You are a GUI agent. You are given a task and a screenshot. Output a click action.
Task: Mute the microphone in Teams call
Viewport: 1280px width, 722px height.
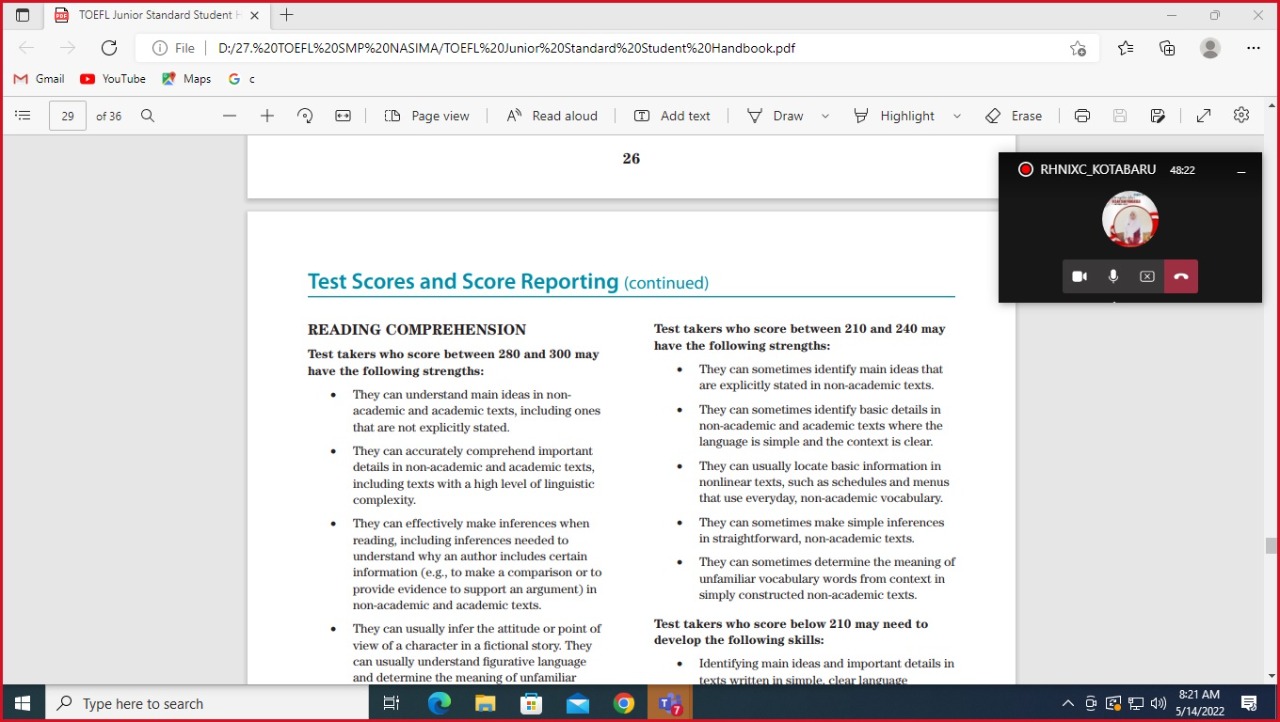pyautogui.click(x=1113, y=277)
